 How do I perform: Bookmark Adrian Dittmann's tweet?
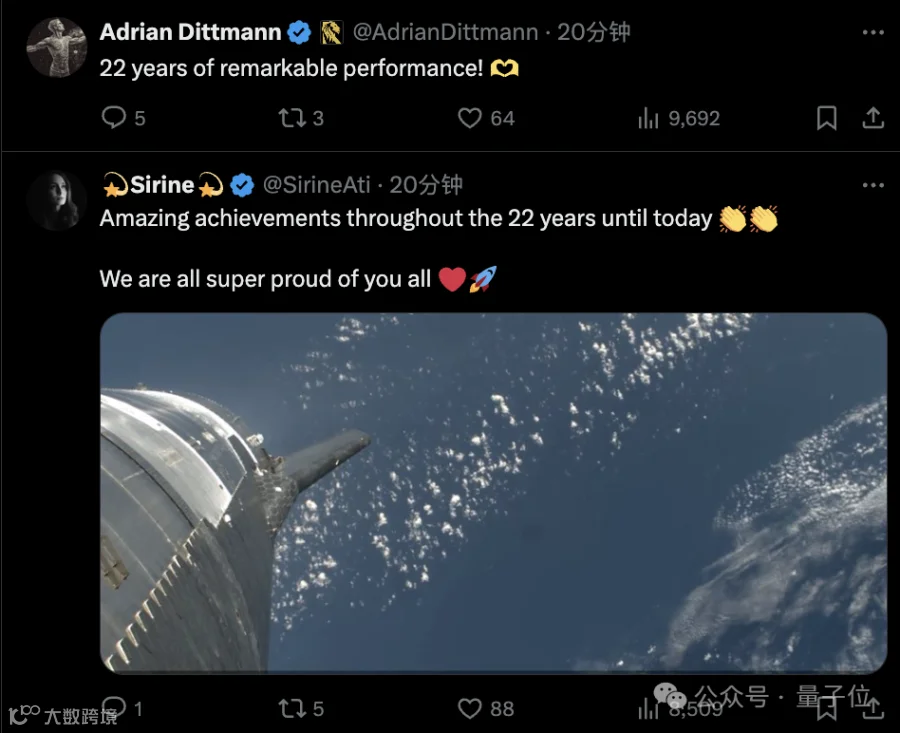pos(827,118)
